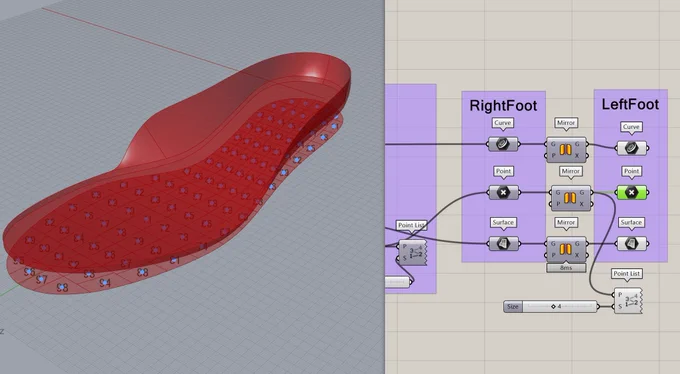Click the X output of the top Mirror
This screenshot has width=680, height=374.
coord(577,155)
